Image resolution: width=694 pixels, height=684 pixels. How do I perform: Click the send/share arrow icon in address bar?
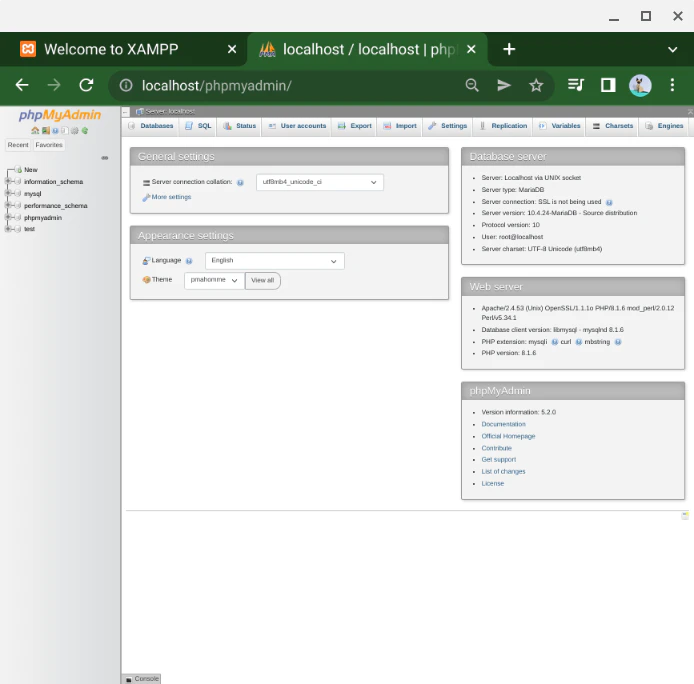coord(504,85)
